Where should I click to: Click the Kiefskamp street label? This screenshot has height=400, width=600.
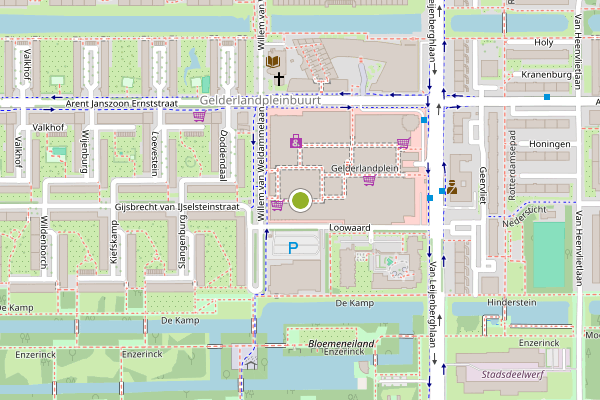click(x=114, y=242)
